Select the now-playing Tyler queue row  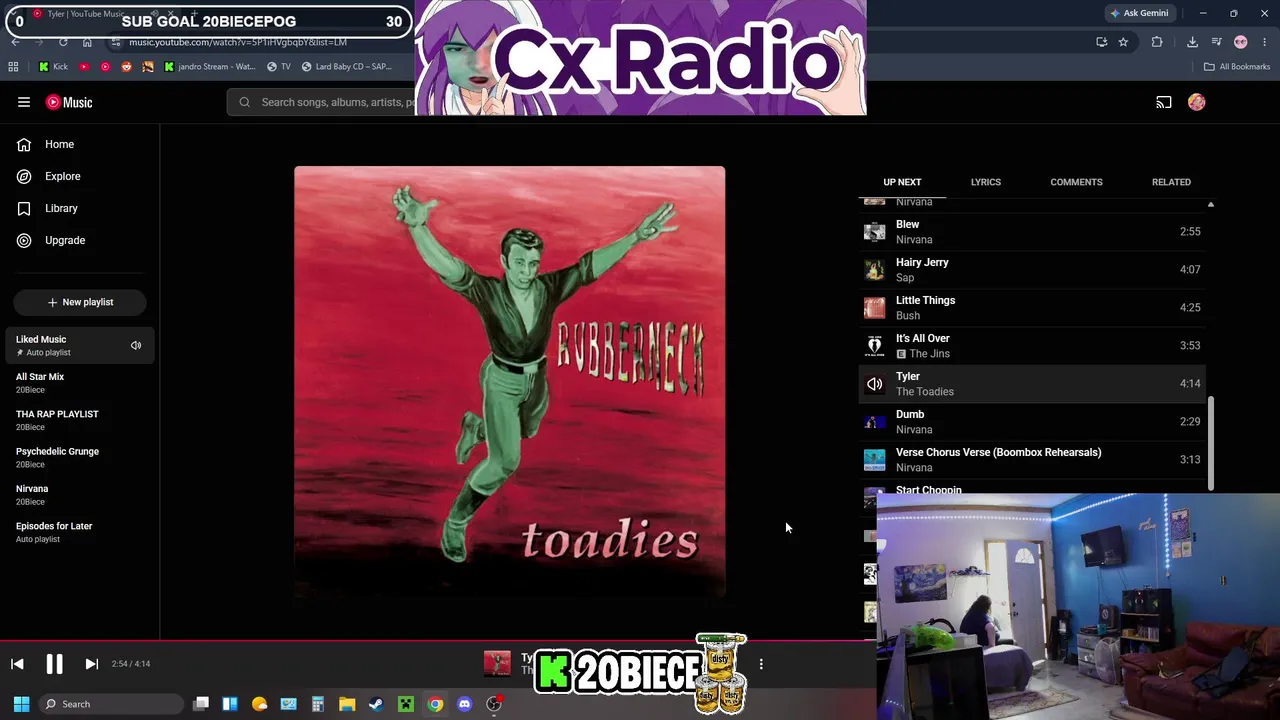point(1033,384)
